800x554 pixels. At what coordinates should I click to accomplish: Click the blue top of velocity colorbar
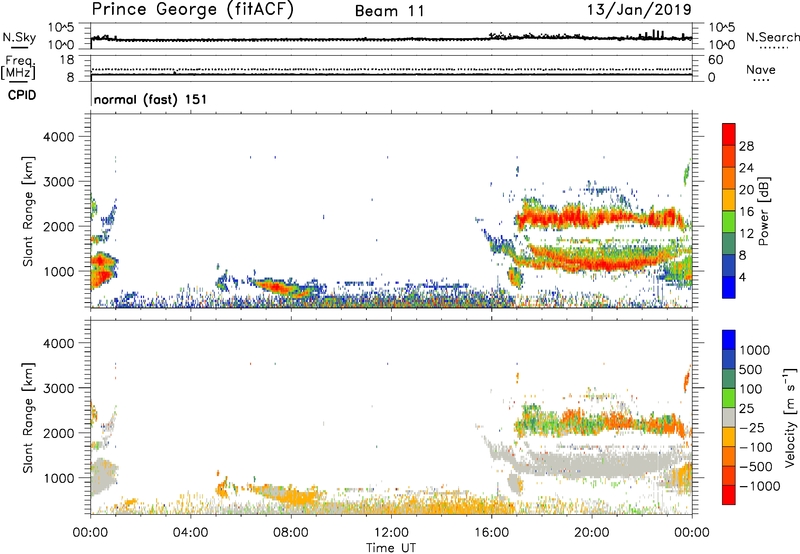(729, 340)
